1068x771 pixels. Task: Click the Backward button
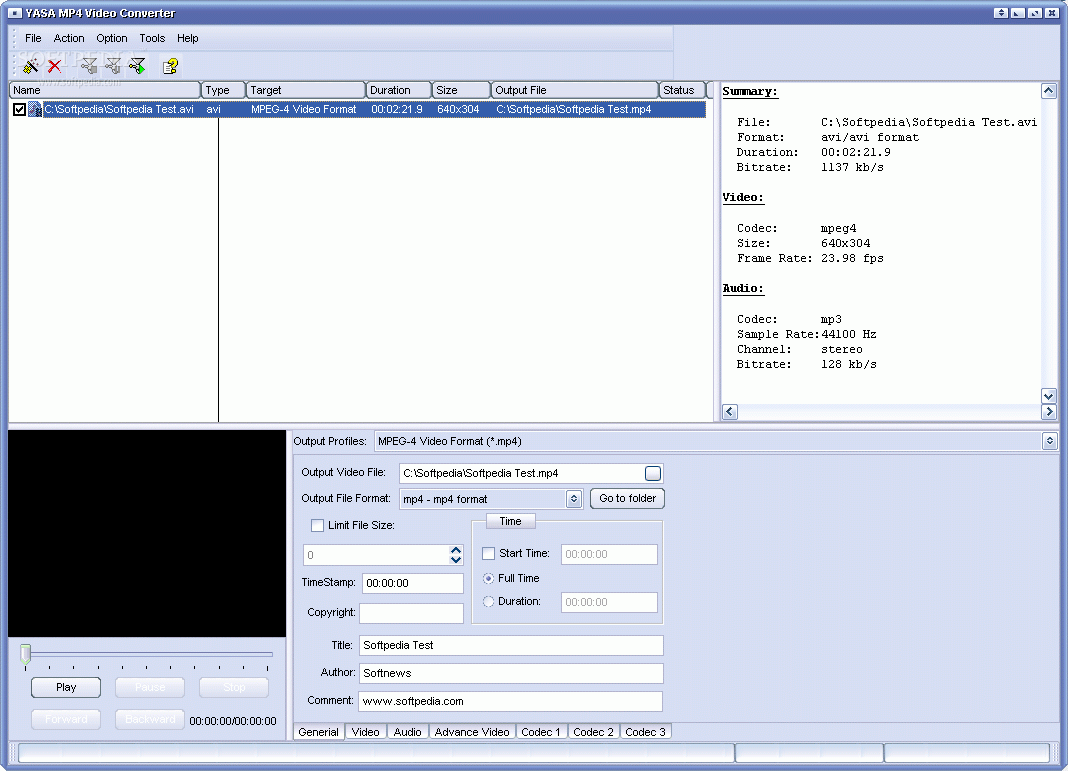150,719
